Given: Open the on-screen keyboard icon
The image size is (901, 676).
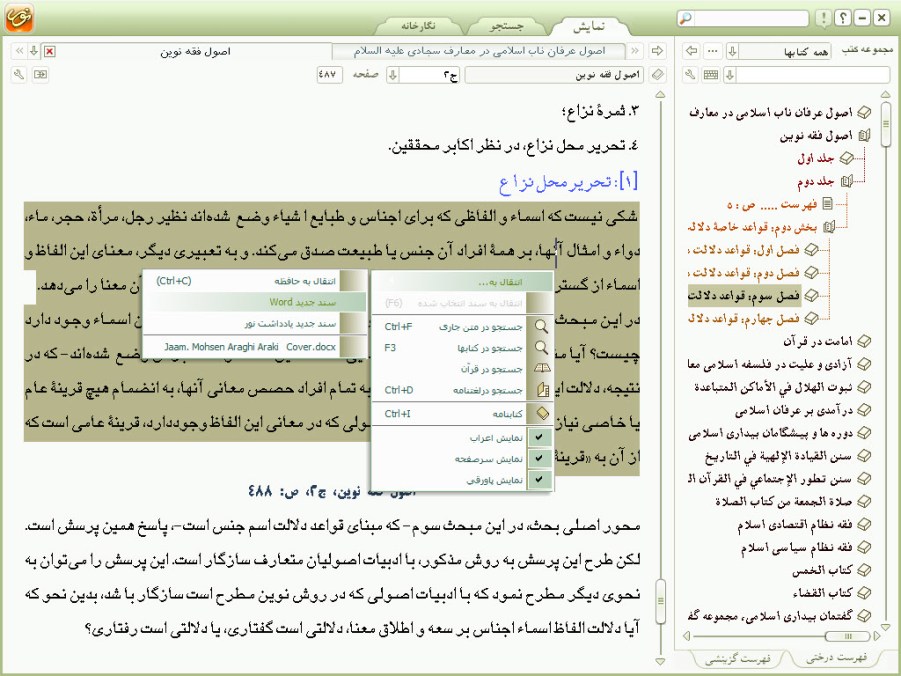Looking at the screenshot, I should click(x=711, y=74).
